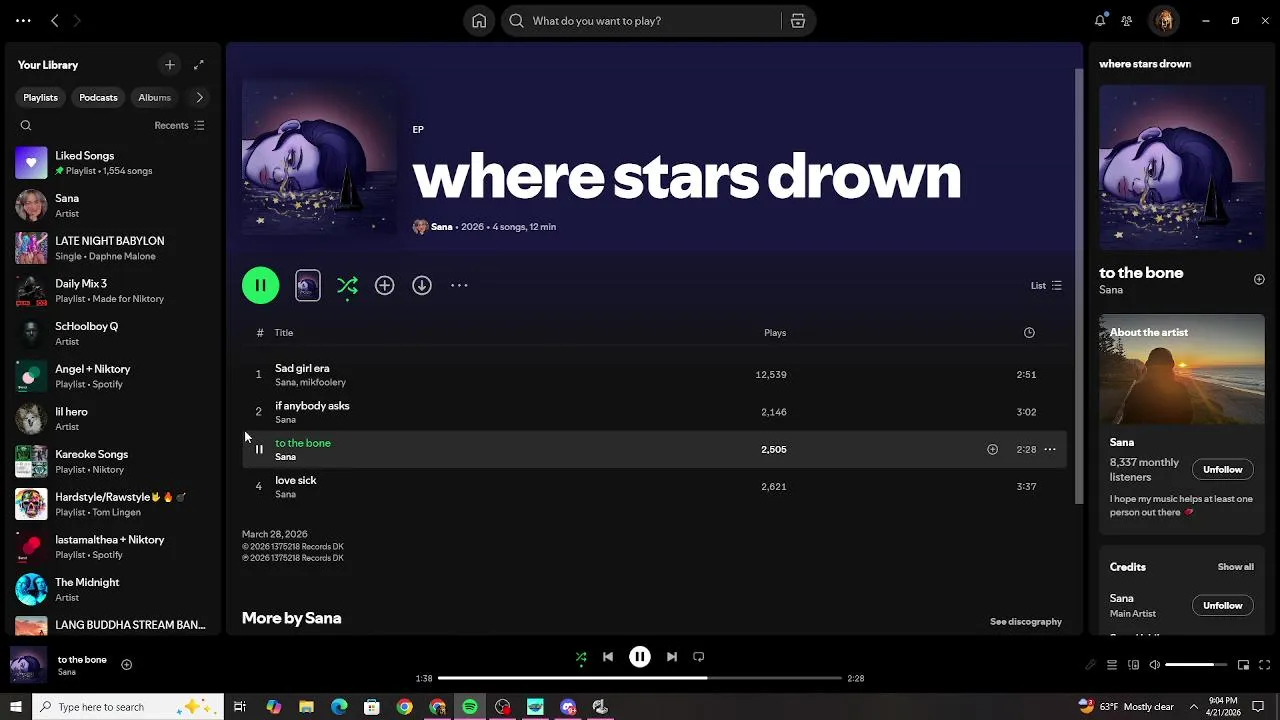The width and height of the screenshot is (1280, 720).
Task: Toggle shuffle for the EP
Action: coord(347,286)
